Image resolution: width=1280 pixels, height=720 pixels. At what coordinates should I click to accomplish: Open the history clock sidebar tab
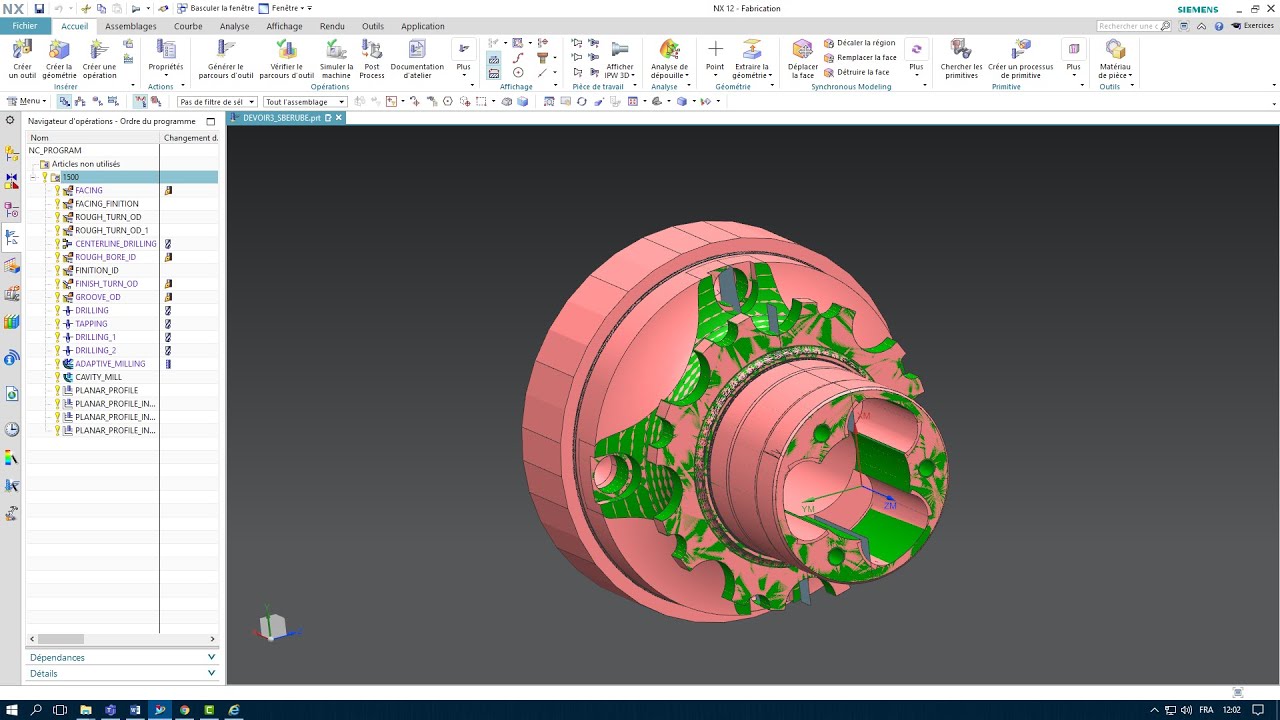(12, 429)
